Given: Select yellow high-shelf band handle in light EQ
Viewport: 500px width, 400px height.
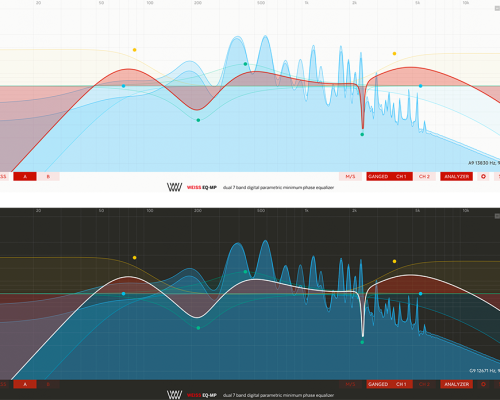Looking at the screenshot, I should click(394, 54).
